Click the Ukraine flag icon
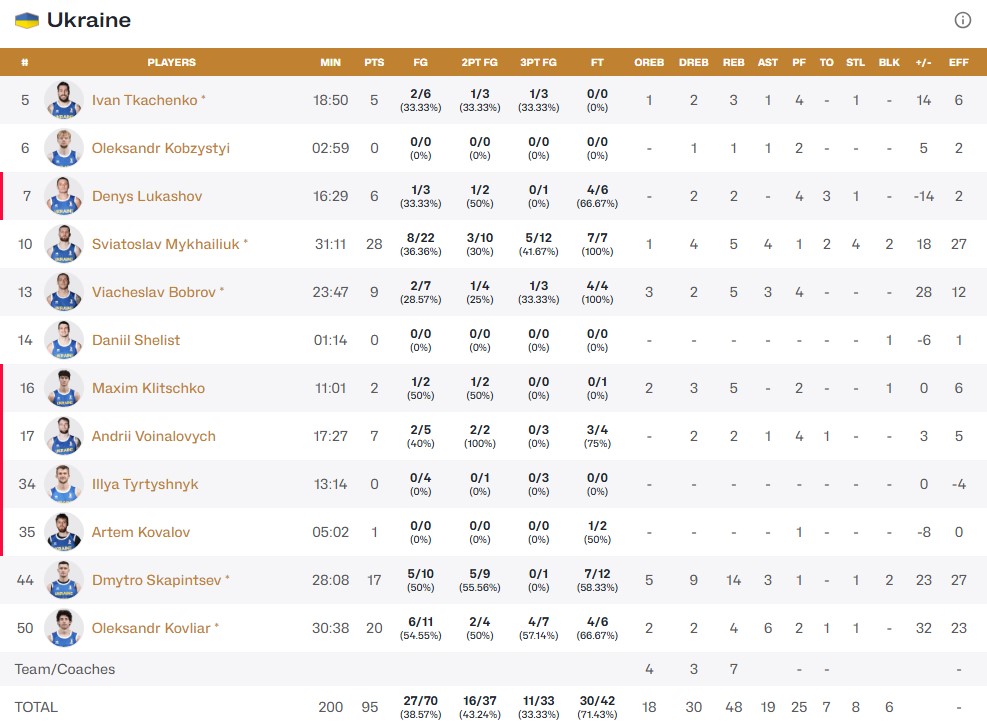Screen dimensions: 987x727 point(27,20)
